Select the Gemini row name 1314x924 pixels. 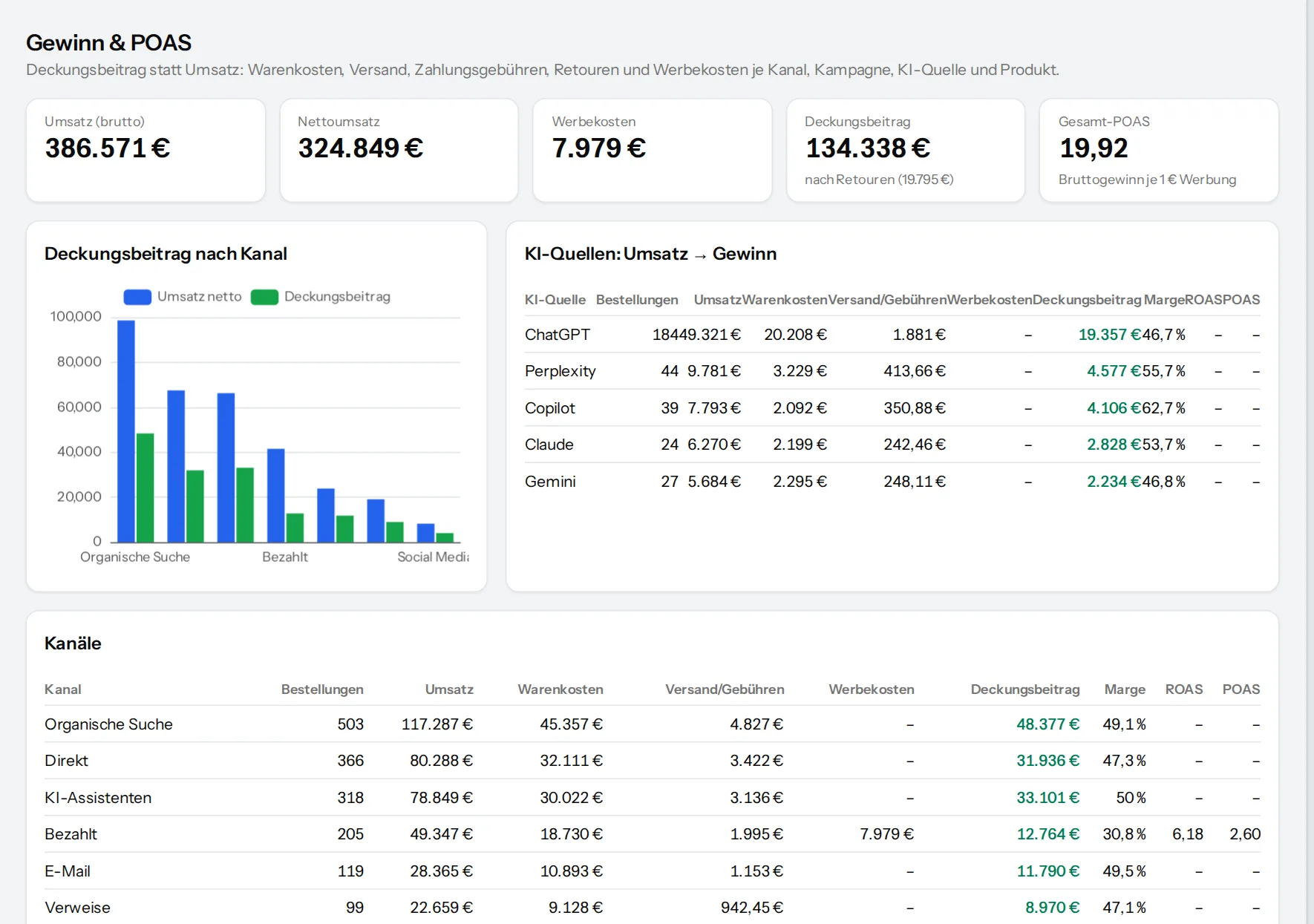coord(550,482)
